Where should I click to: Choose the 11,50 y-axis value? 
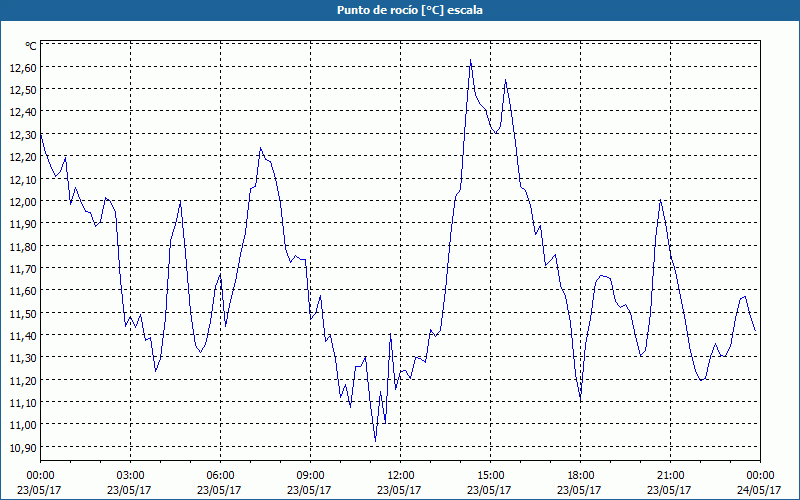point(23,313)
